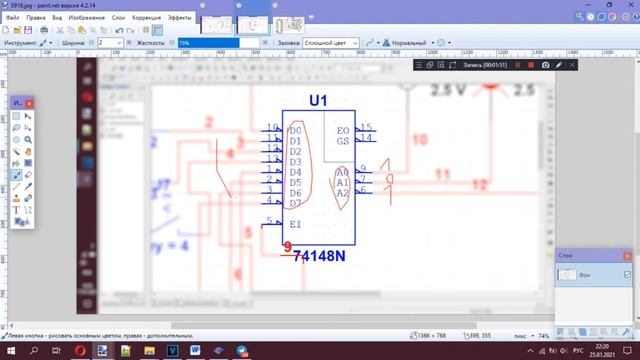Click the New file icon
This screenshot has width=640, height=360.
point(6,30)
